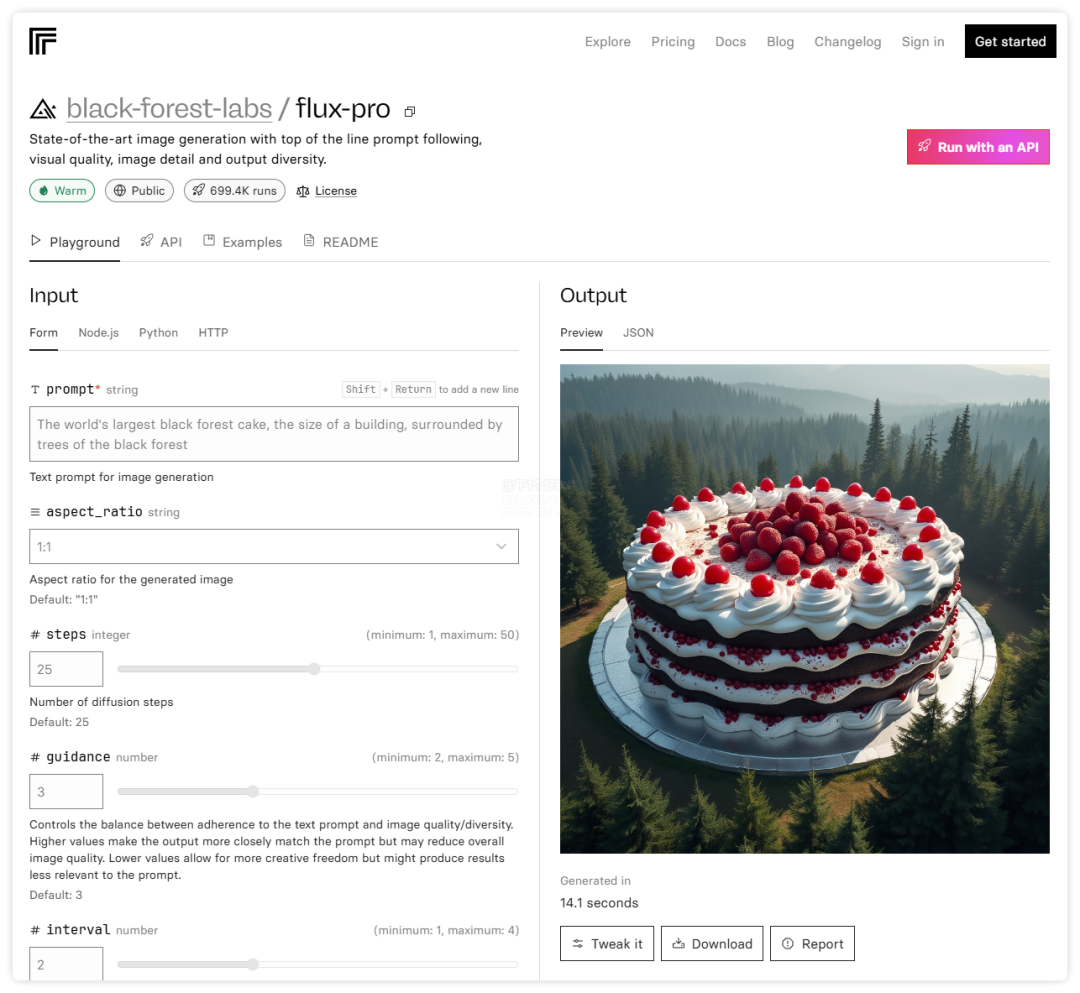Click the Report alert icon

(788, 944)
